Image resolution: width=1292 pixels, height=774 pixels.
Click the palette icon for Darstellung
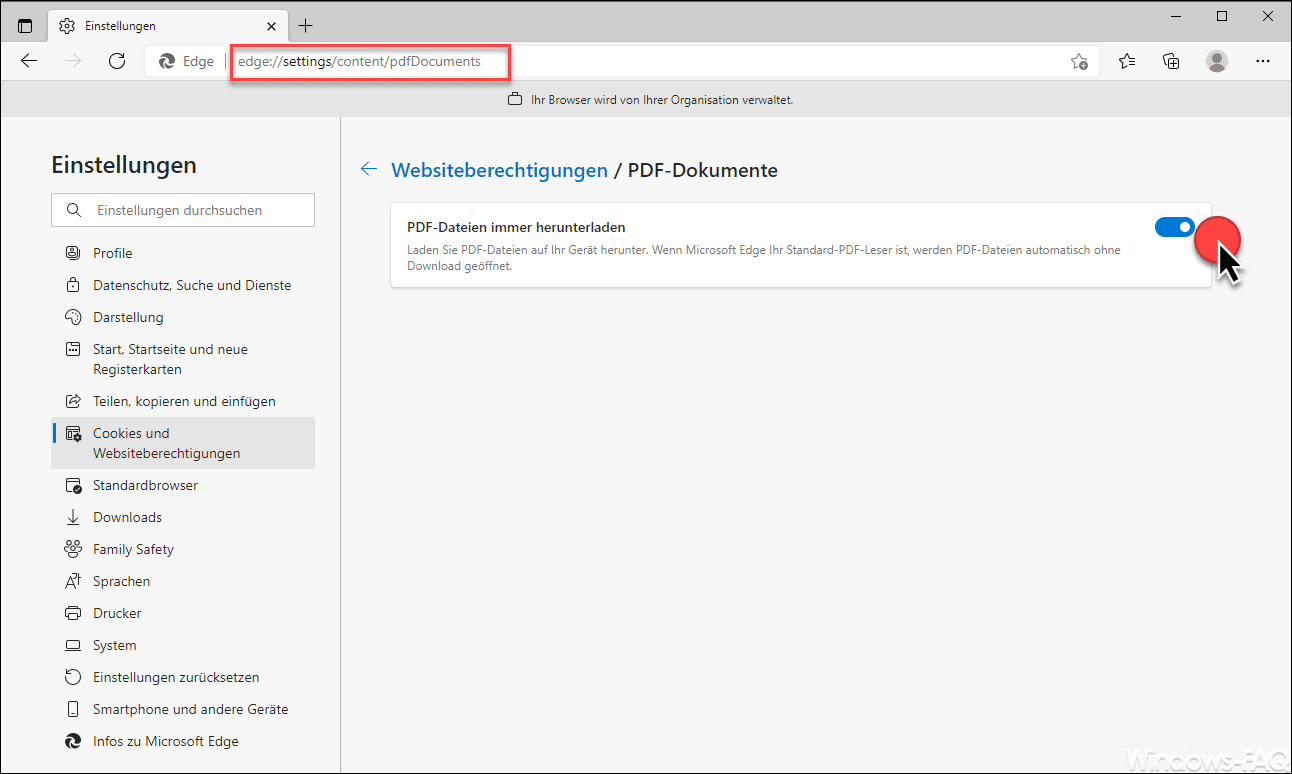coord(73,317)
